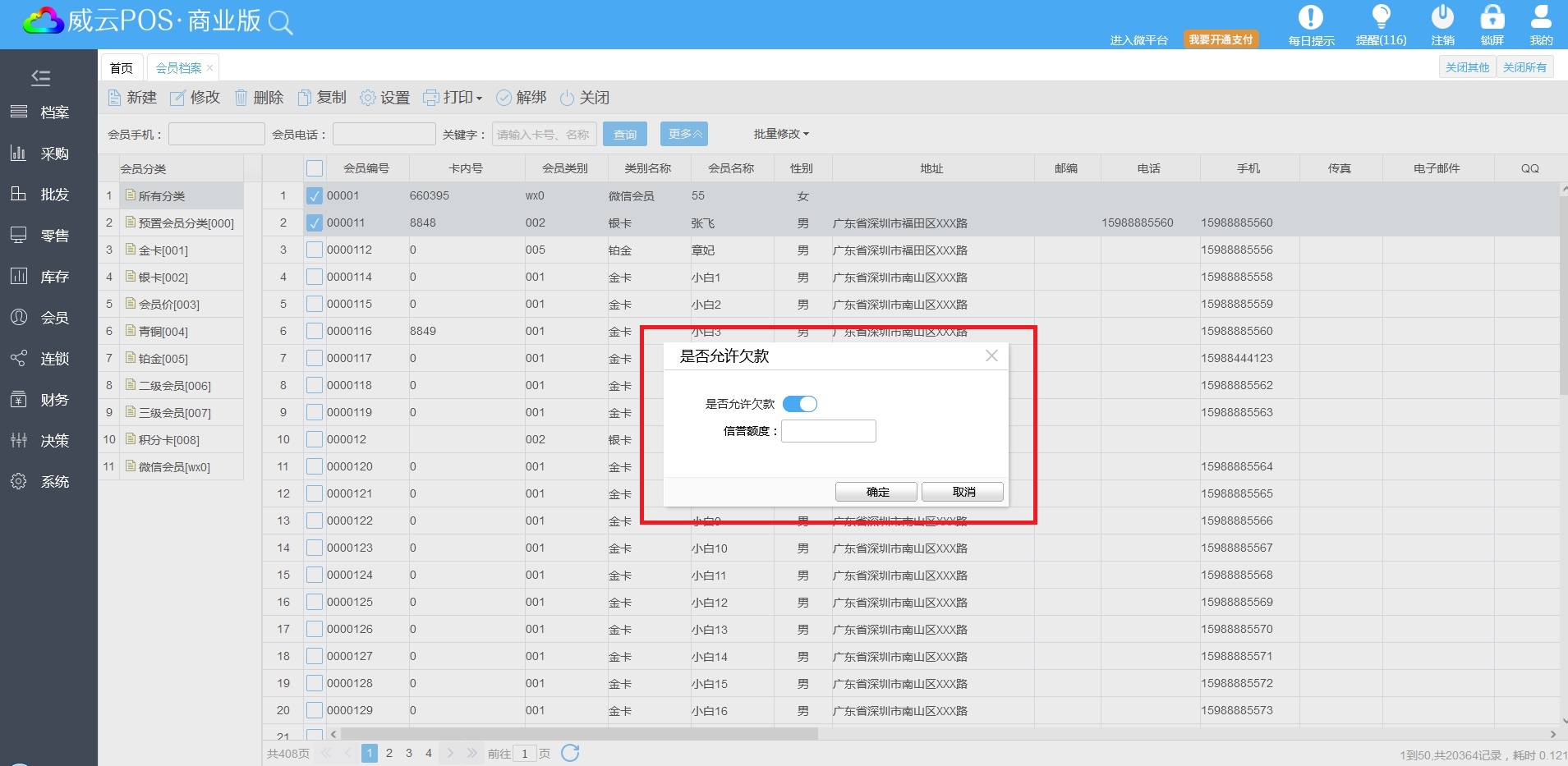Tick the select-all checkbox in table header
Viewport: 1568px width, 766px height.
point(315,168)
